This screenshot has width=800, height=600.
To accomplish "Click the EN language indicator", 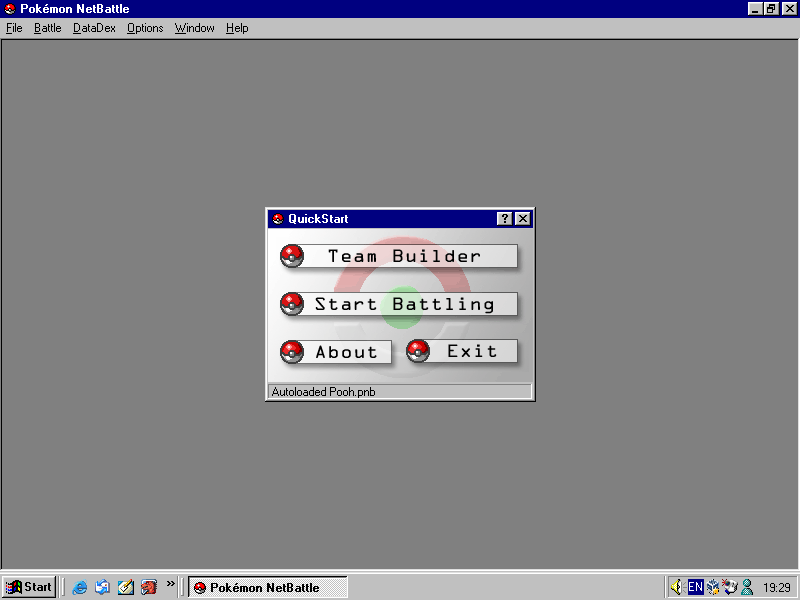I will click(x=695, y=587).
